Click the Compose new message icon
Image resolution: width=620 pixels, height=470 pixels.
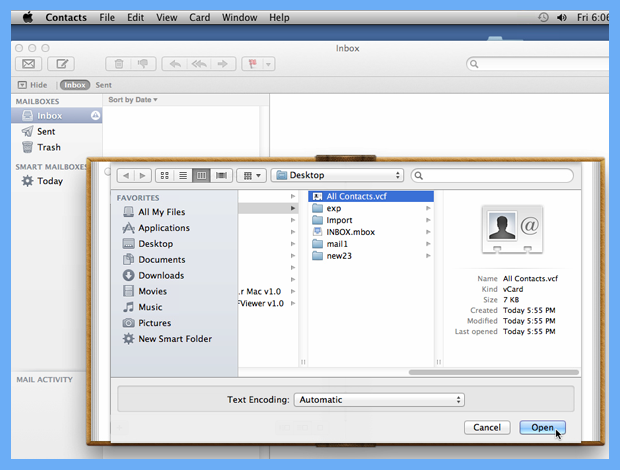point(61,64)
